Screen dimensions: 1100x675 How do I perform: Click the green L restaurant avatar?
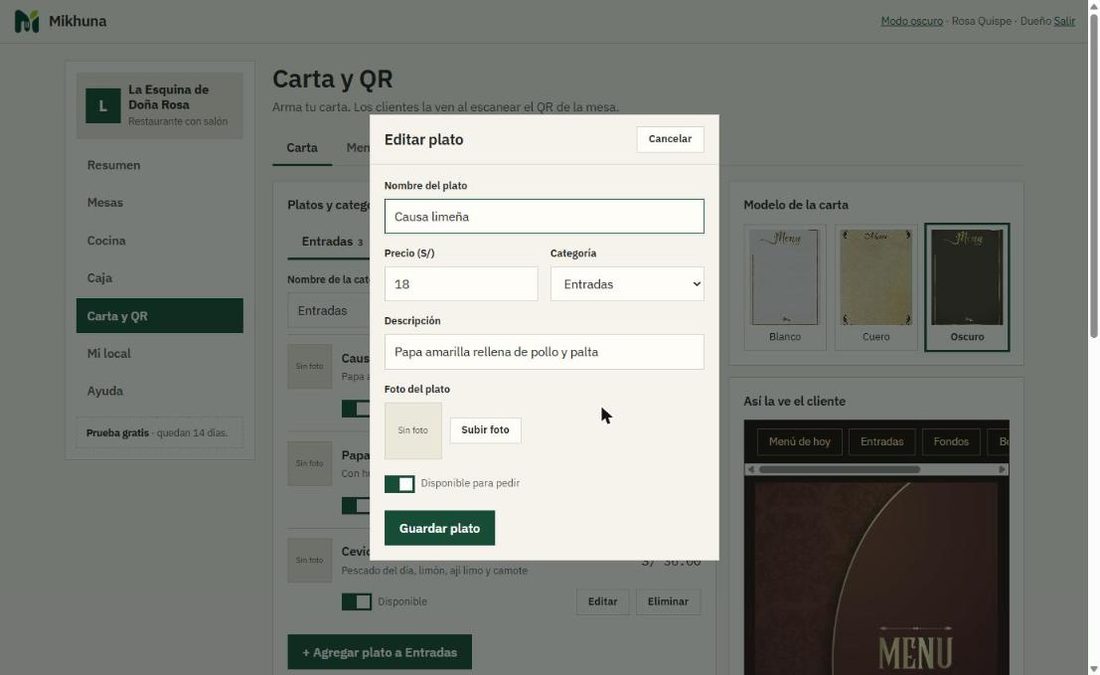103,106
